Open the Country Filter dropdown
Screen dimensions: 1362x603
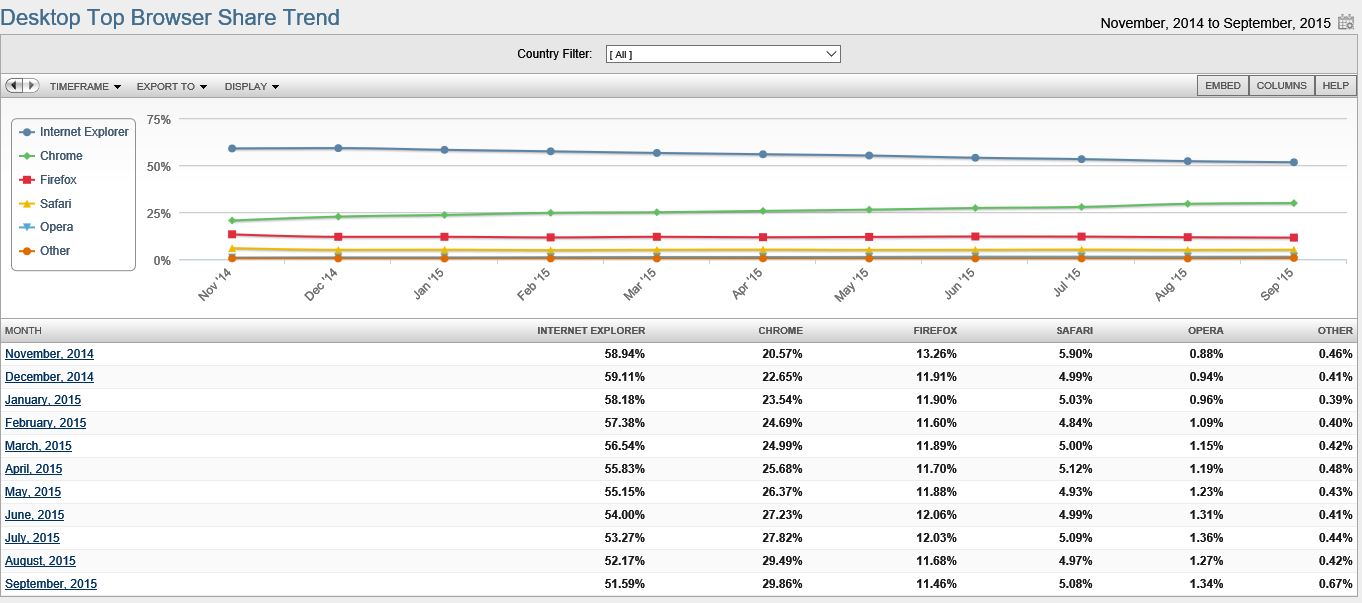[x=723, y=54]
